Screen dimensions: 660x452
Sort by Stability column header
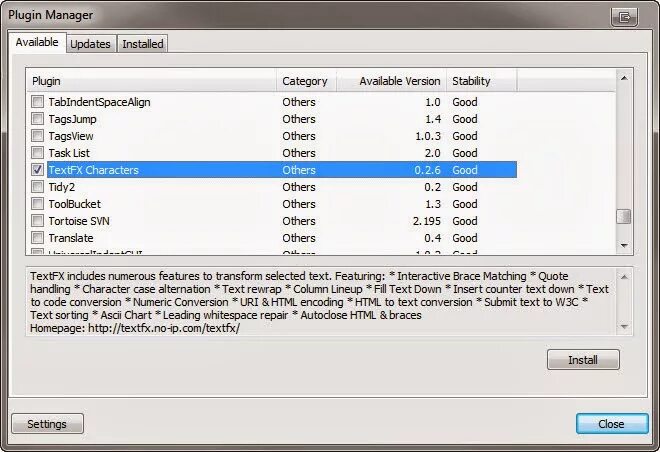click(x=482, y=81)
